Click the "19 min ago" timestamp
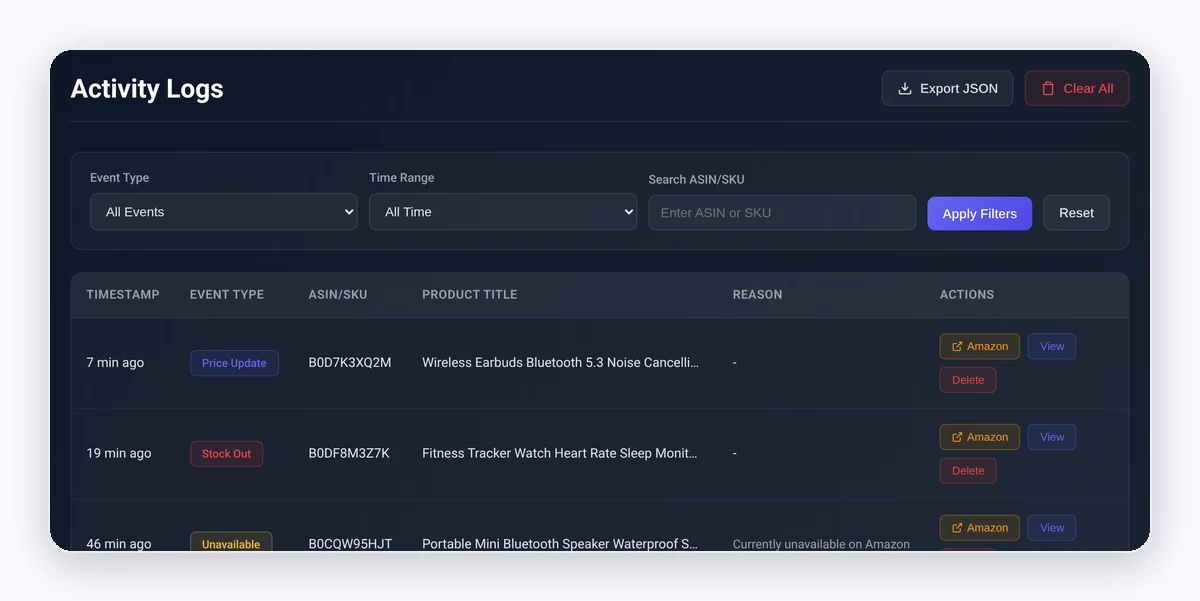 [119, 454]
